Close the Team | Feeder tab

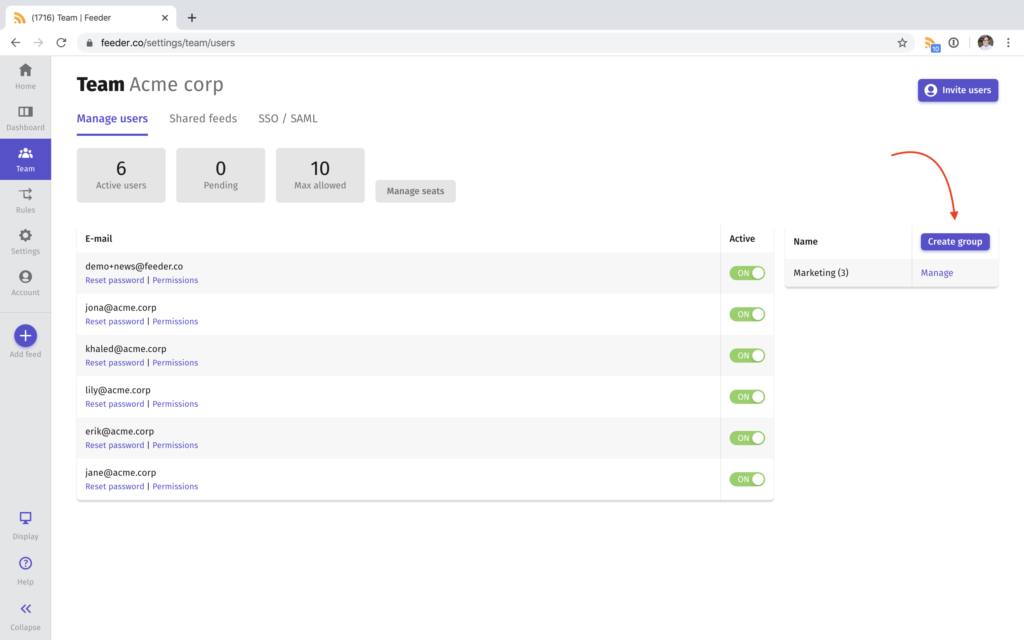165,18
